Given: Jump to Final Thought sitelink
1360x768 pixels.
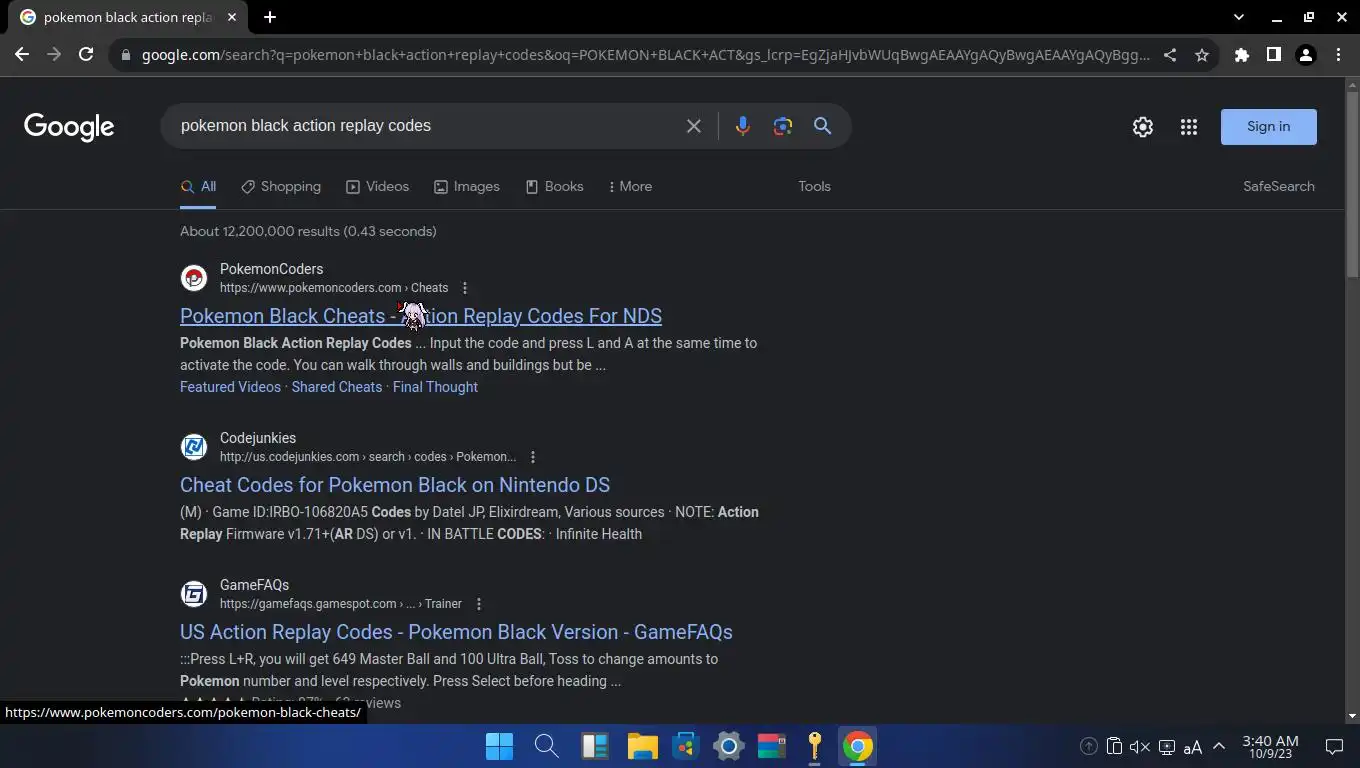Looking at the screenshot, I should point(435,387).
